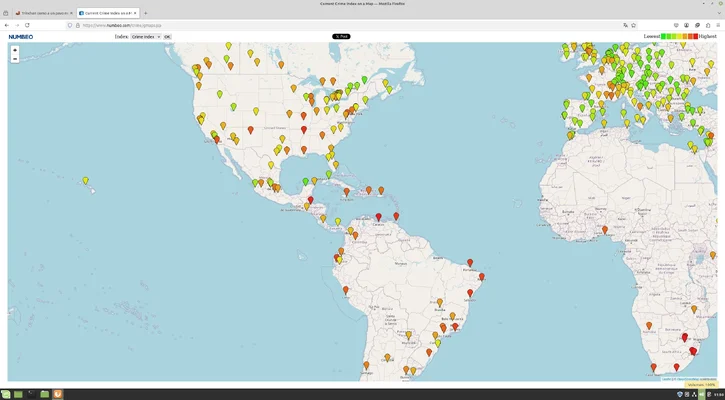Open the Firefox account icon
Image resolution: width=725 pixels, height=400 pixels.
click(687, 25)
